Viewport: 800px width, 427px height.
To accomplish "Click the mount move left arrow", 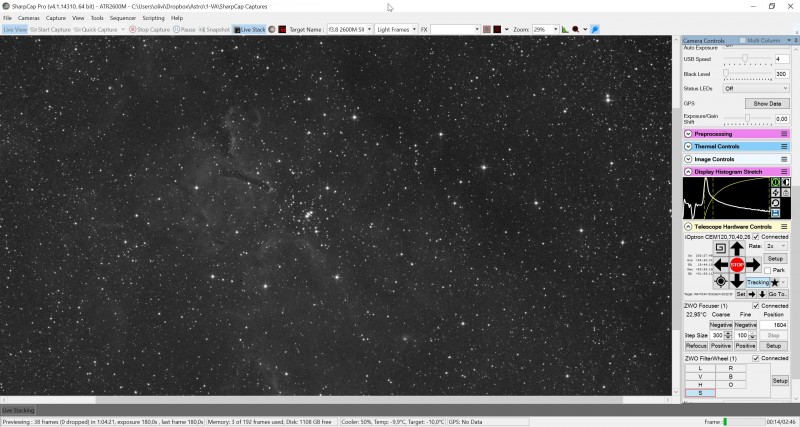I will click(x=721, y=265).
